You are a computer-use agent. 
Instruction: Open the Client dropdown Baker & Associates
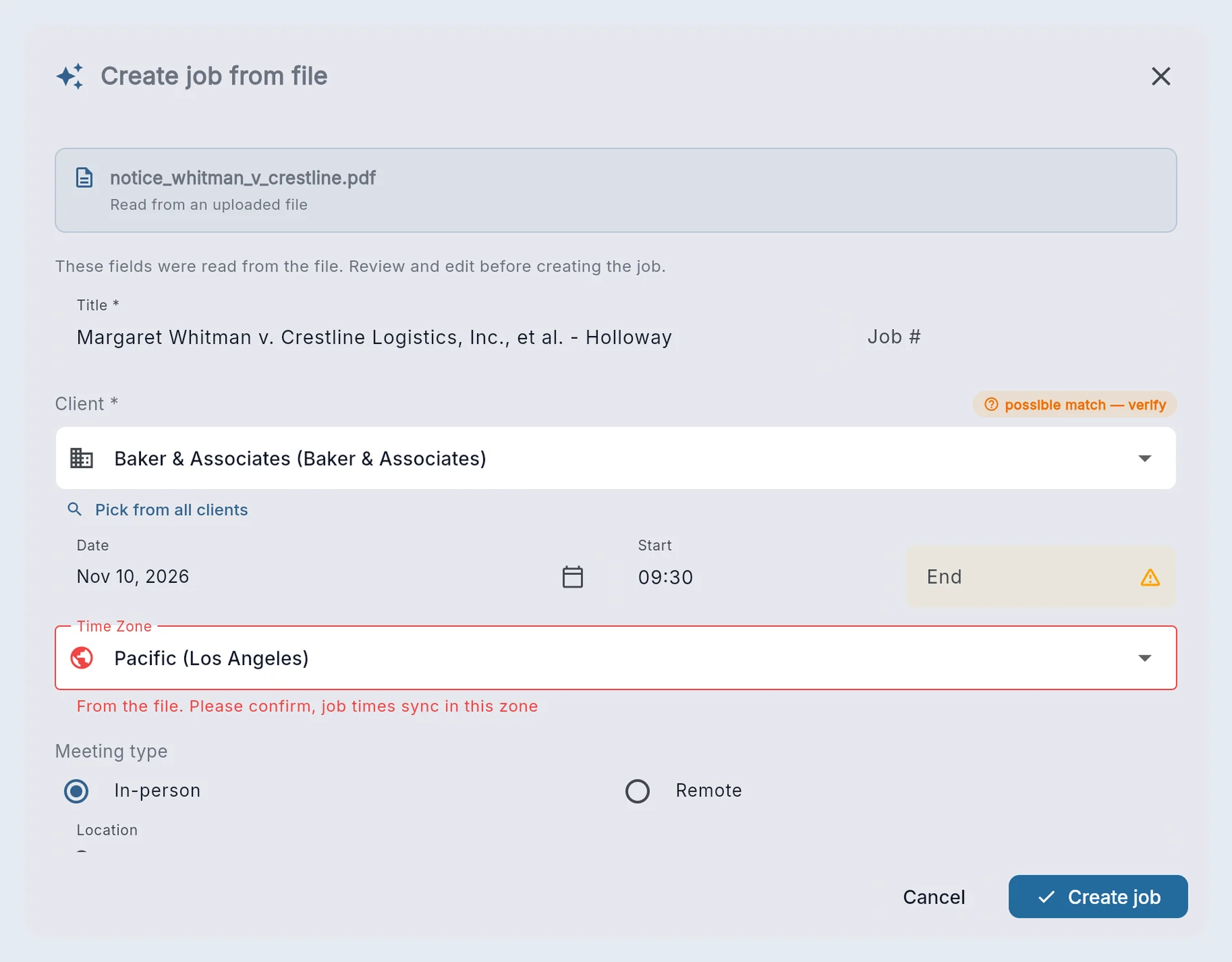click(x=616, y=458)
